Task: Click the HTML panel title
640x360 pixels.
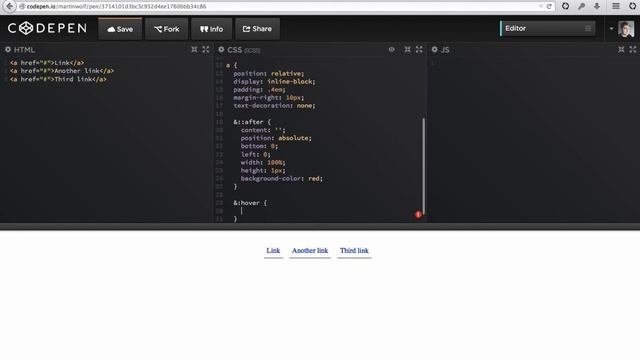Action: 24,50
